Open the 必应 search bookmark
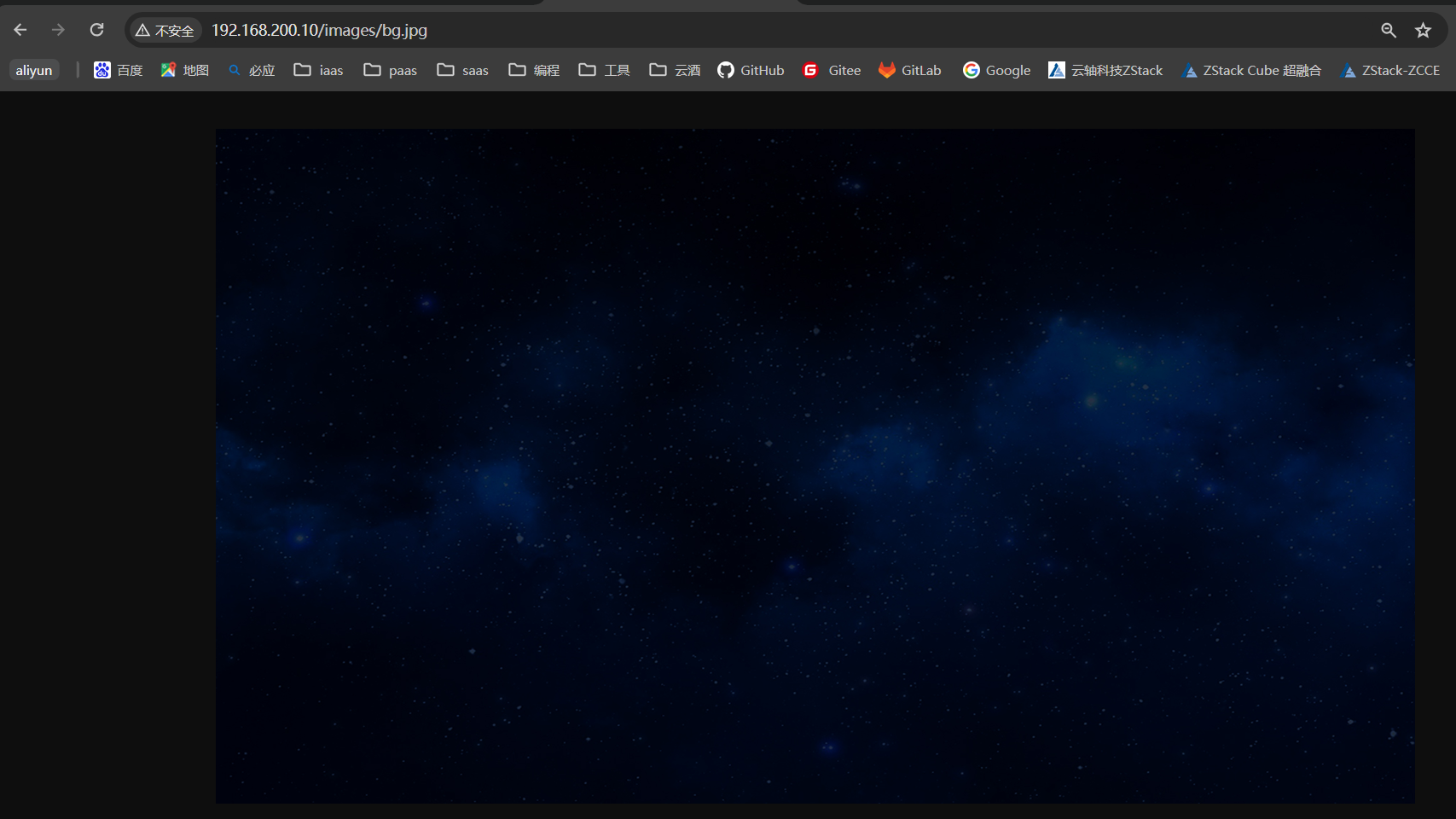 [x=252, y=70]
